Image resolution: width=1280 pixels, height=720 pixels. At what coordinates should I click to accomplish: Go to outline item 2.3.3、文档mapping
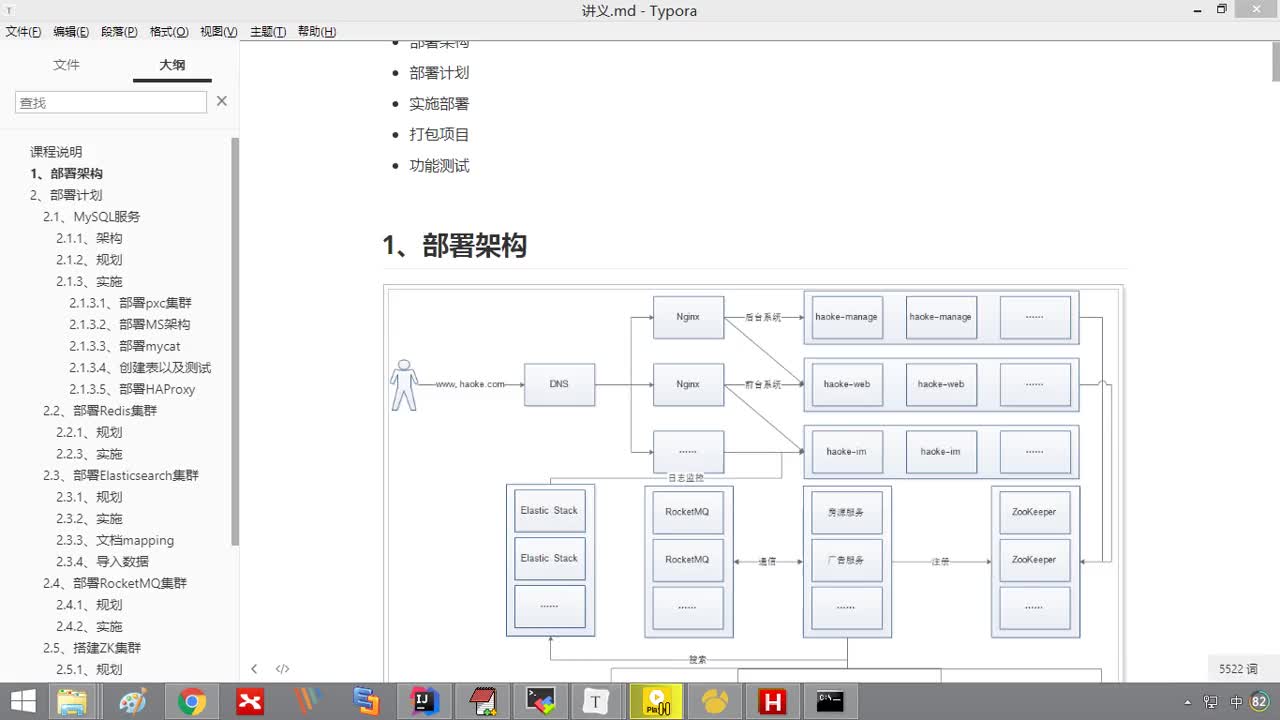pos(115,540)
